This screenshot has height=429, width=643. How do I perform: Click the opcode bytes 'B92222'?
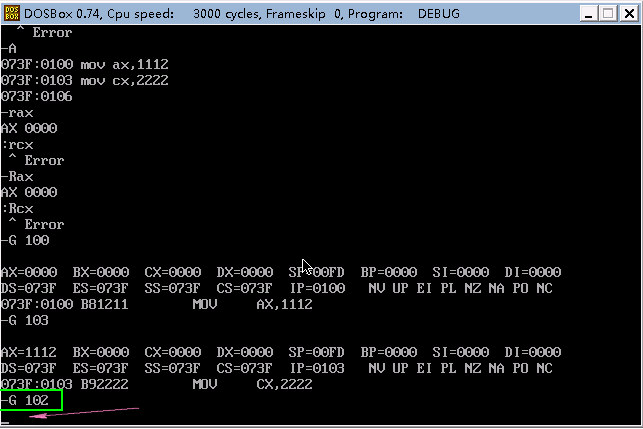105,384
